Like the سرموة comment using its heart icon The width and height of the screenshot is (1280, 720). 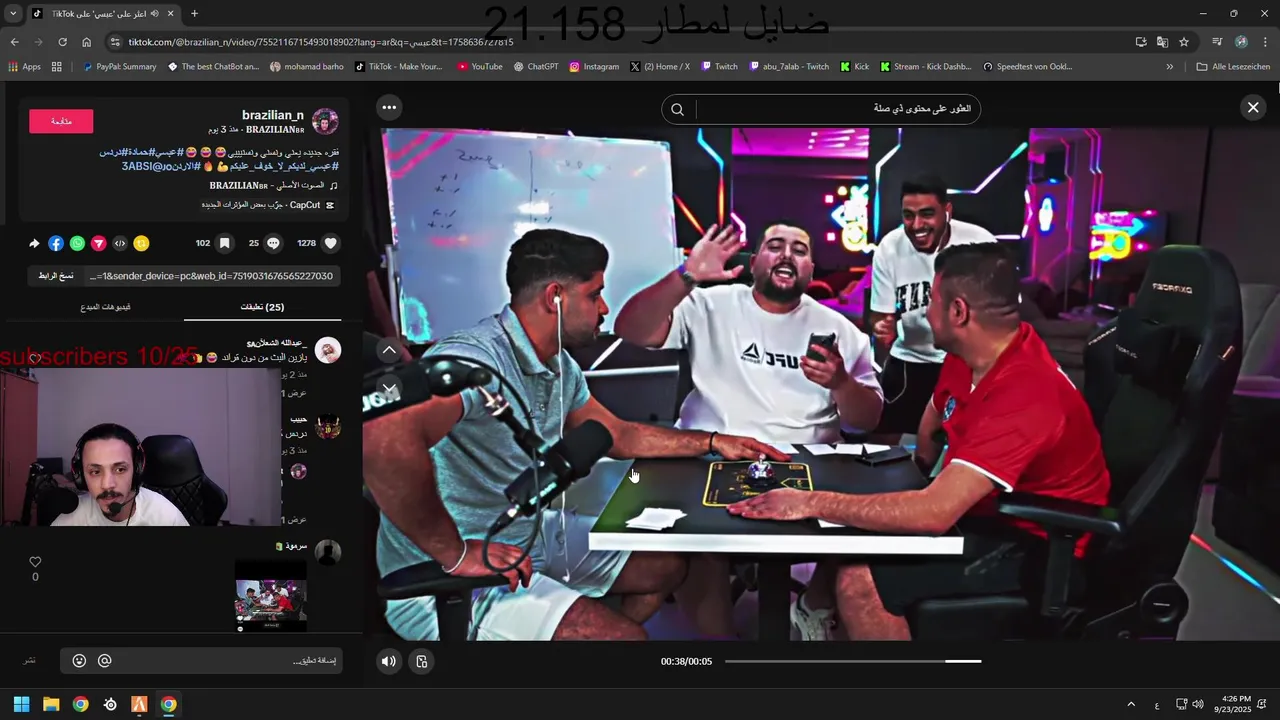coord(35,562)
